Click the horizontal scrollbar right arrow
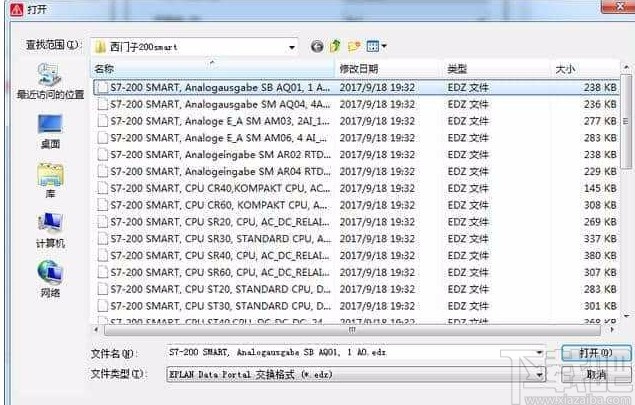635x405 pixels. tap(612, 330)
